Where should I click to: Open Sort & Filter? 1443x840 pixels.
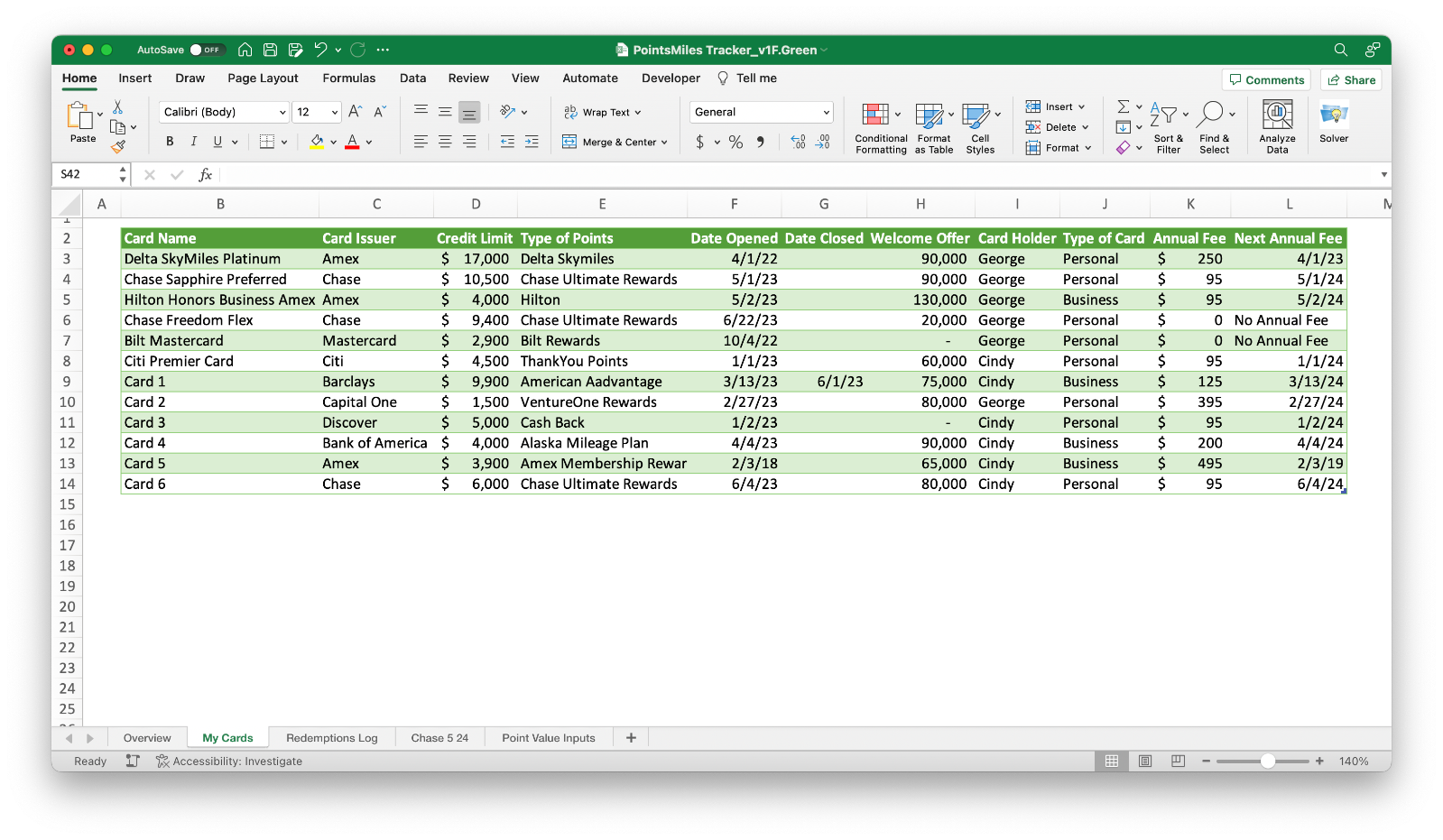coord(1168,128)
